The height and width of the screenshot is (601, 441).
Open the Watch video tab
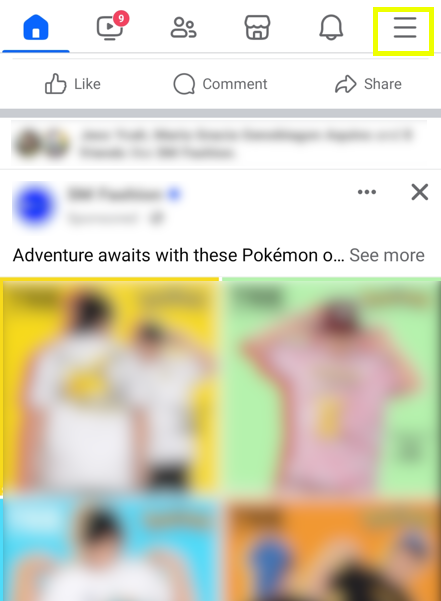tap(110, 27)
